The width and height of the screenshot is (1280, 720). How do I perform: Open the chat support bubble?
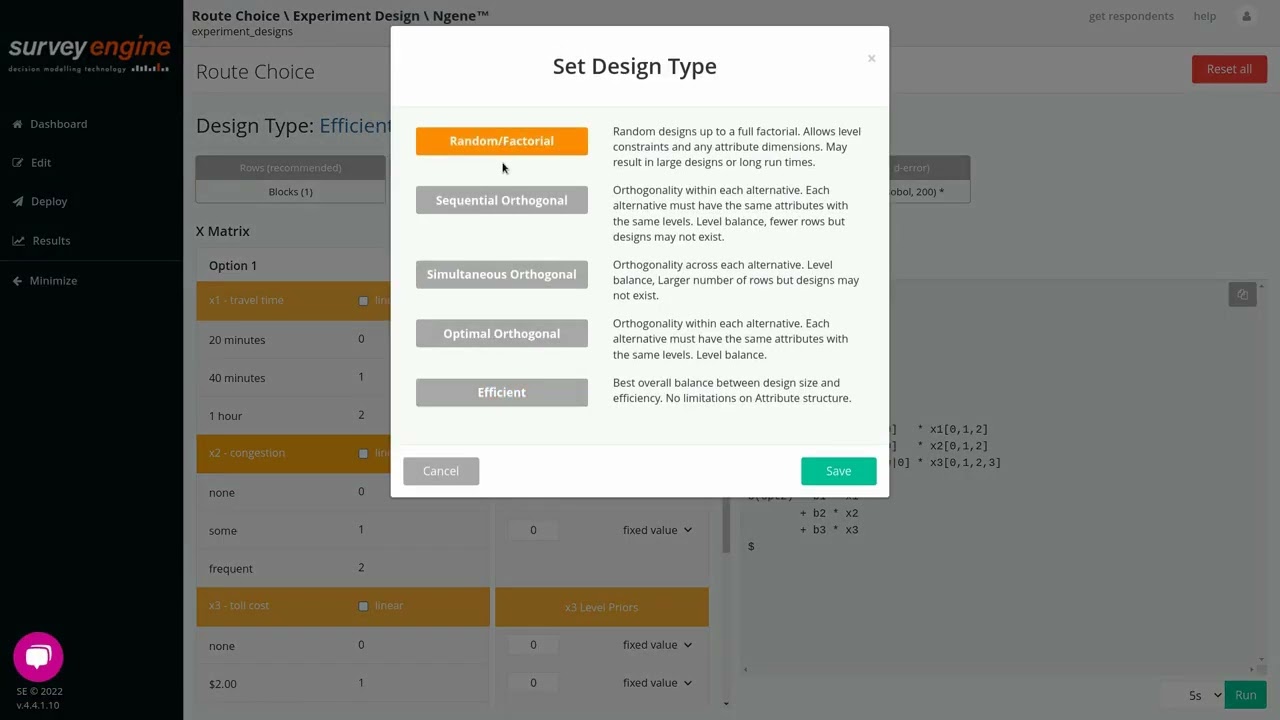click(x=38, y=657)
